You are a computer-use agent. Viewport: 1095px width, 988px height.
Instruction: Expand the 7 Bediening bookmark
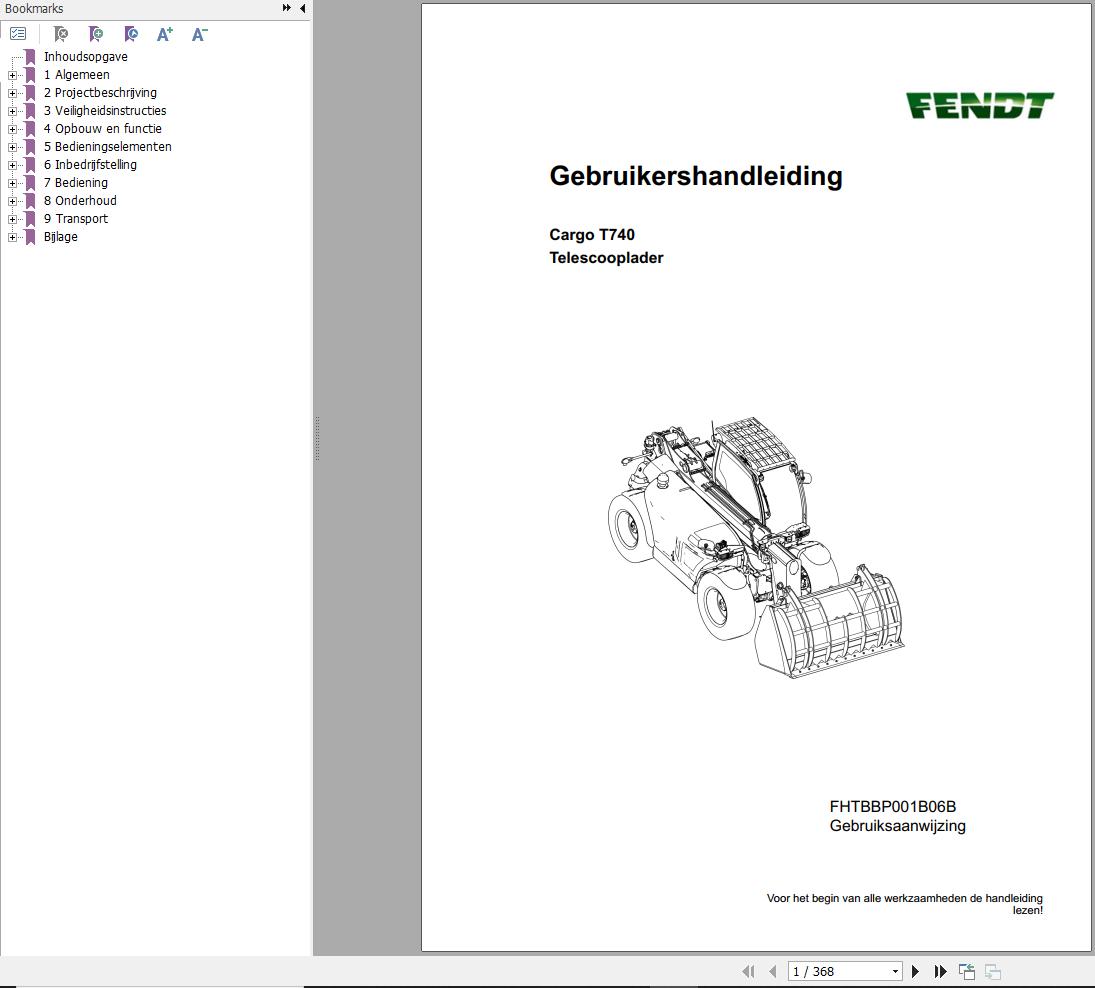[x=12, y=183]
